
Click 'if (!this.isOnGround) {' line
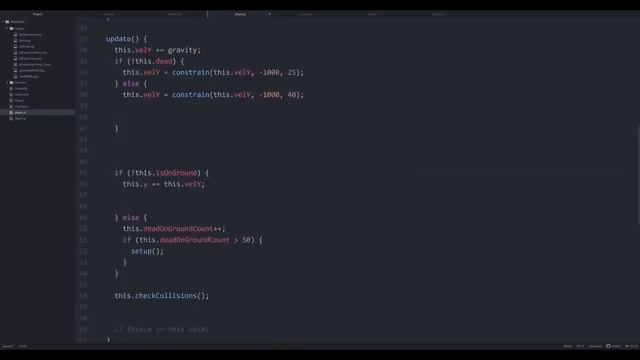(162, 173)
